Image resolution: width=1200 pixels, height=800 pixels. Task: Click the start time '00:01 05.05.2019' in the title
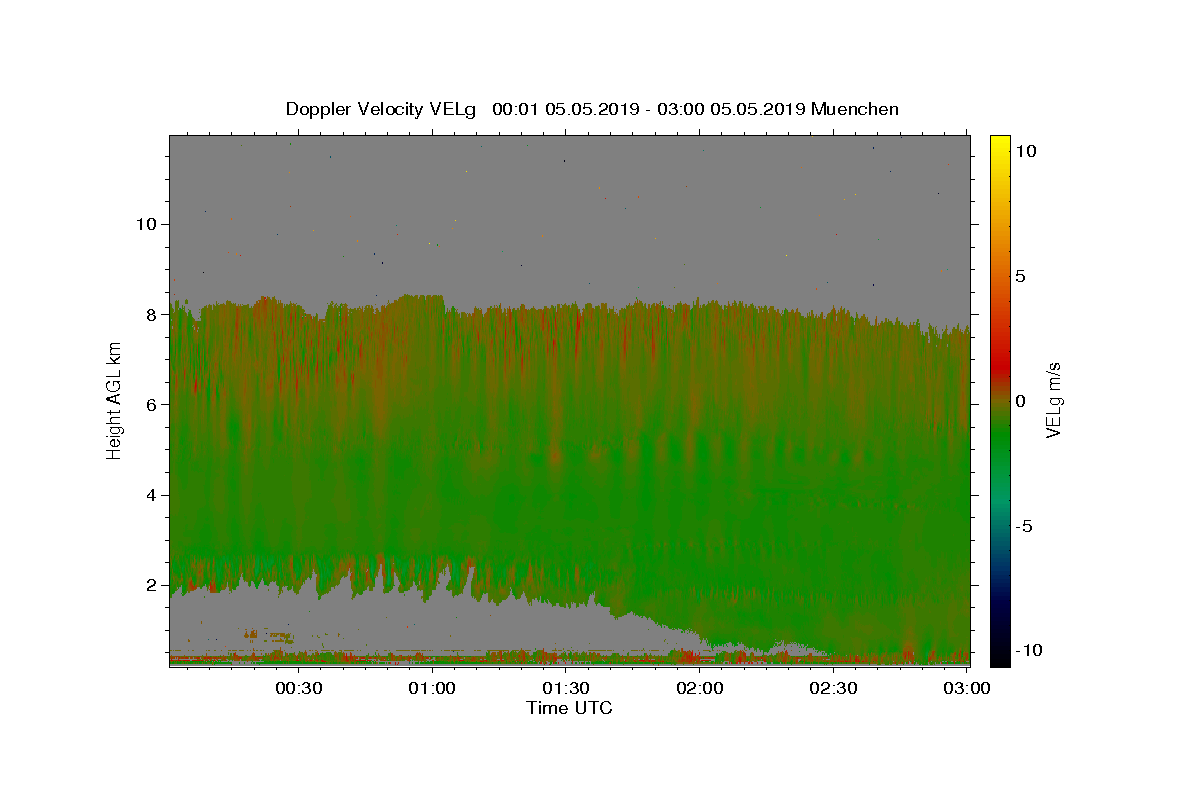565,109
